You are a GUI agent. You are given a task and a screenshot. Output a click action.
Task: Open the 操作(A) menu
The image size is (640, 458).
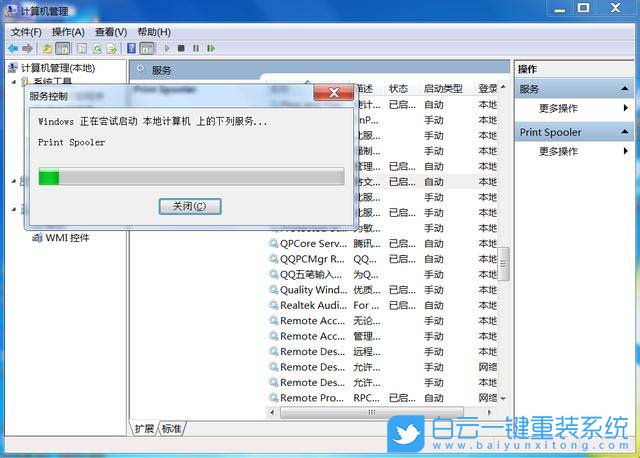[68, 32]
